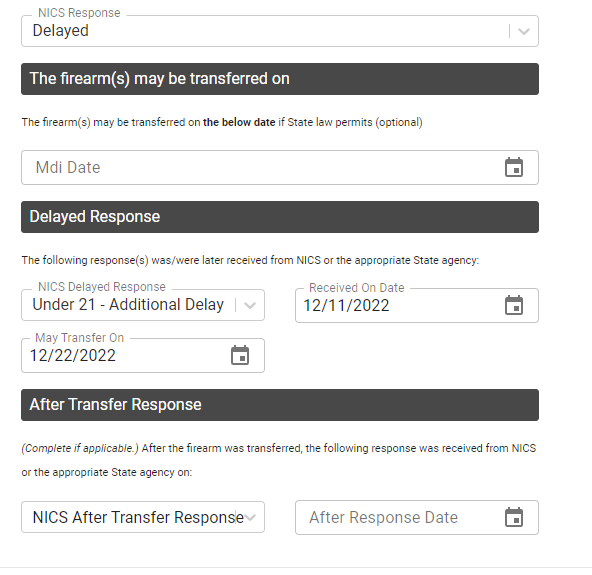Select the 'Delayed' value in NICS Response
Viewport: 592px width, 575px height.
pyautogui.click(x=61, y=31)
